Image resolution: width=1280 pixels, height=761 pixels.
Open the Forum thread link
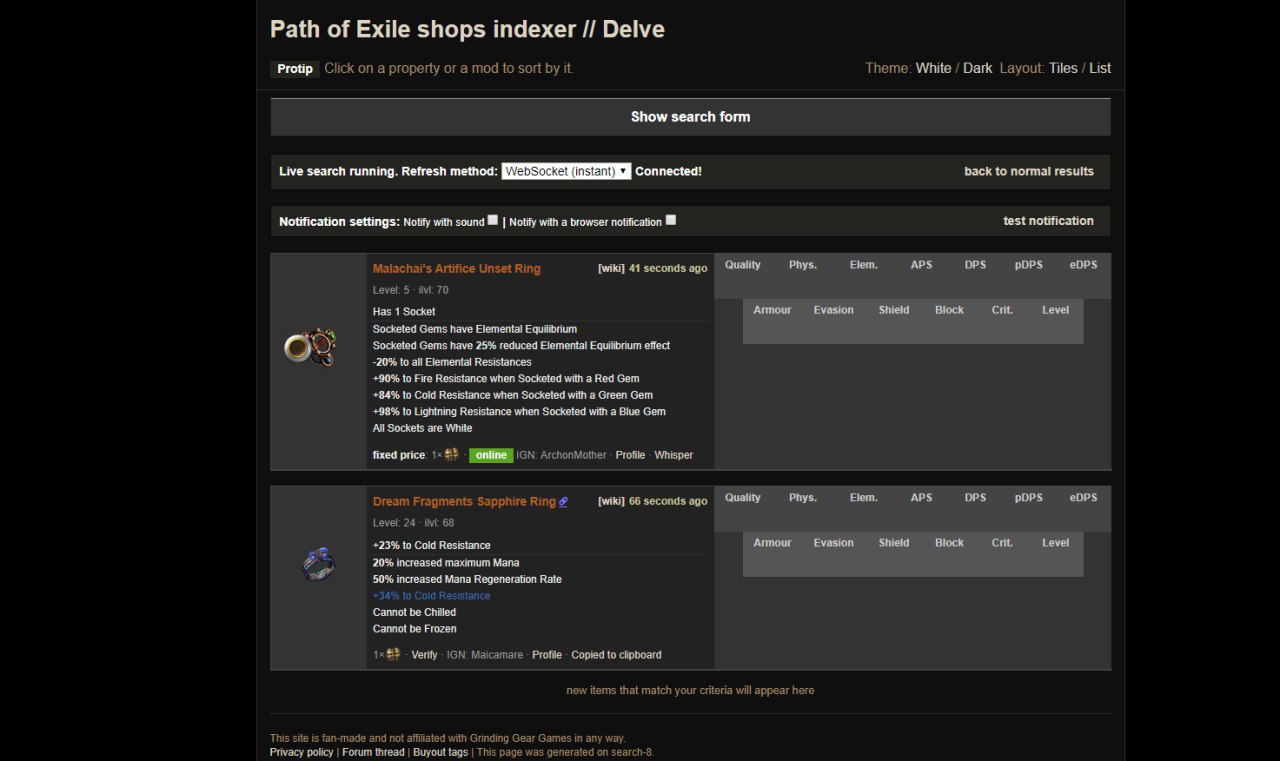pos(373,752)
